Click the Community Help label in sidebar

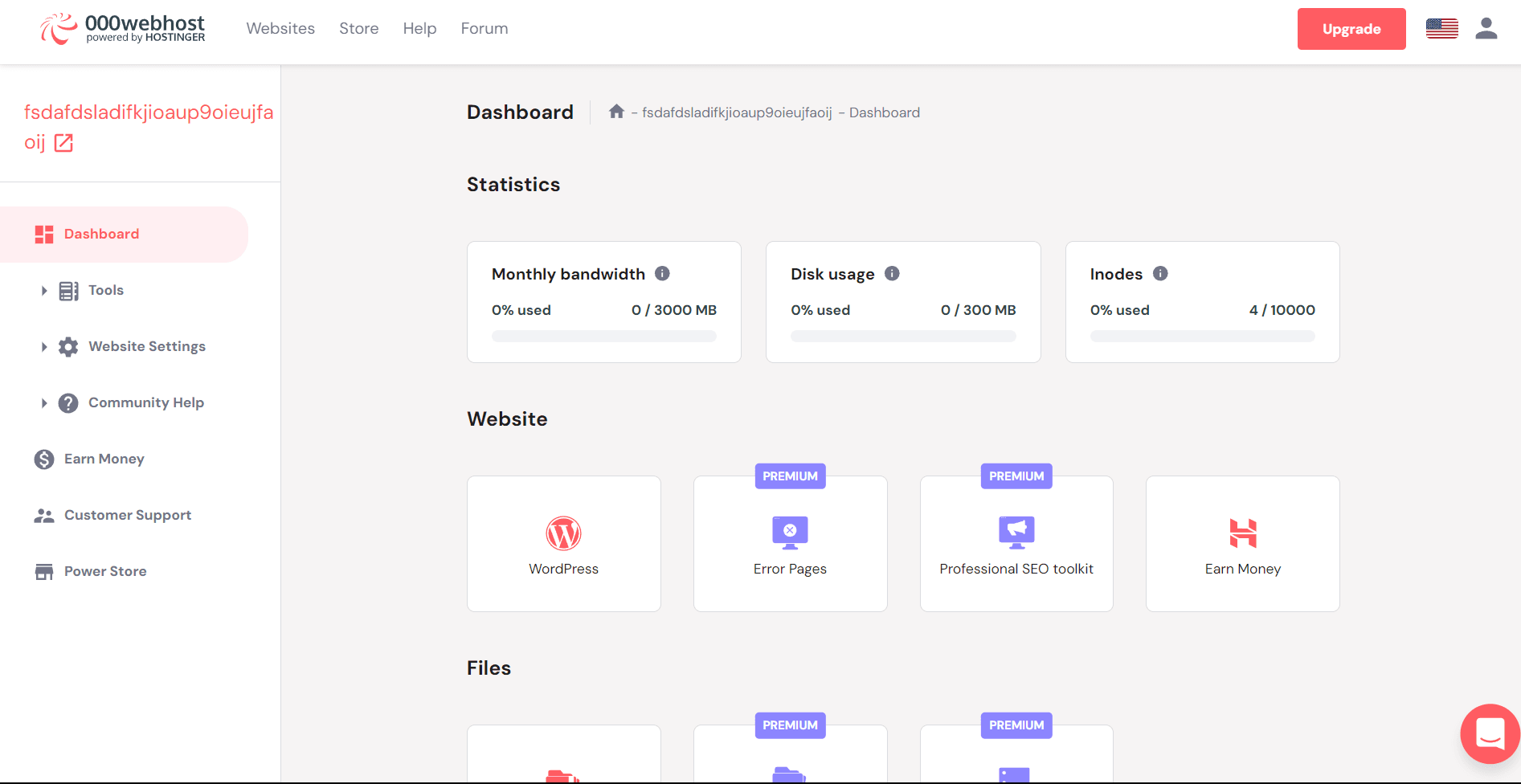tap(146, 402)
